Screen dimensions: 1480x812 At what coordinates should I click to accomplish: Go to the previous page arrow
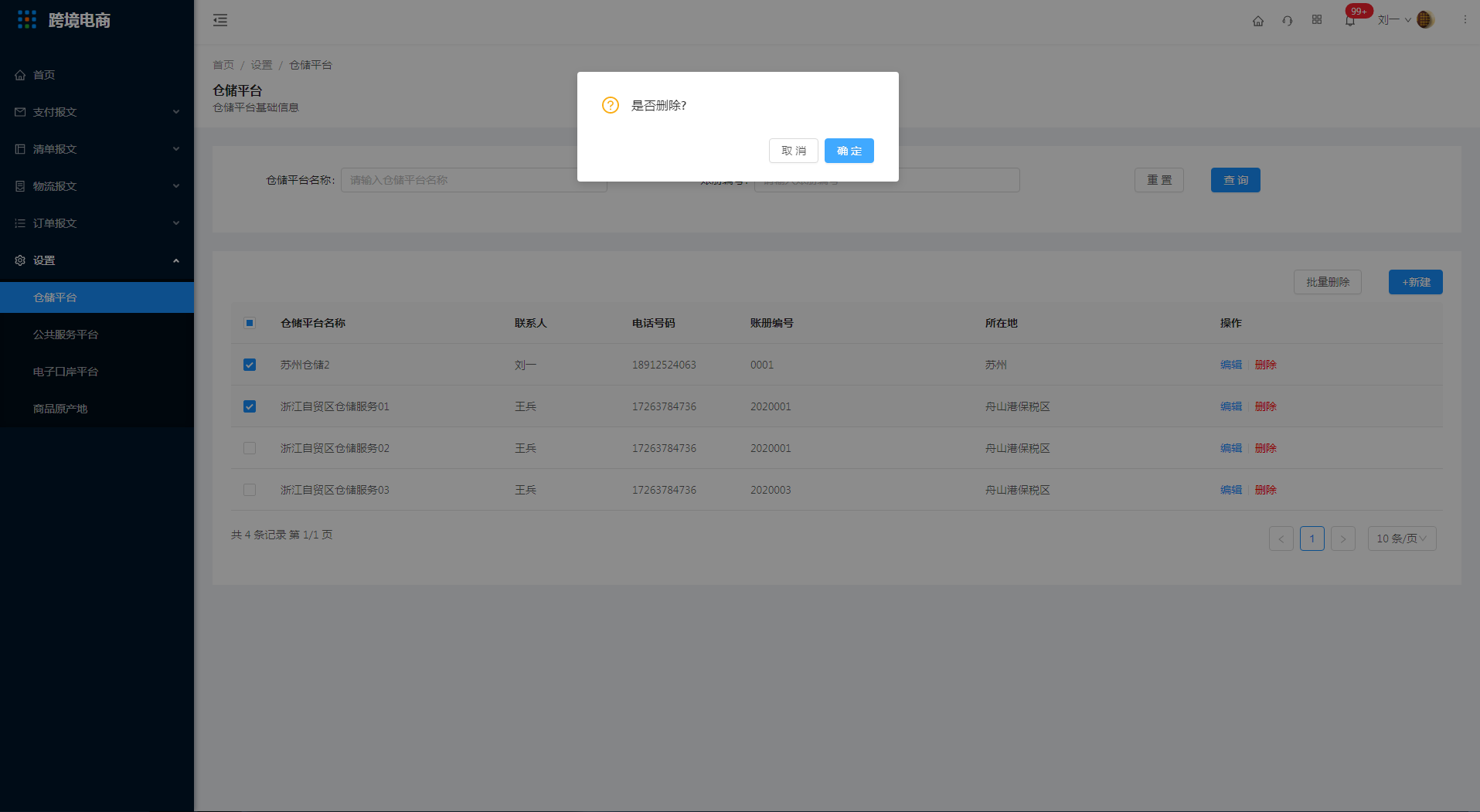[1281, 539]
